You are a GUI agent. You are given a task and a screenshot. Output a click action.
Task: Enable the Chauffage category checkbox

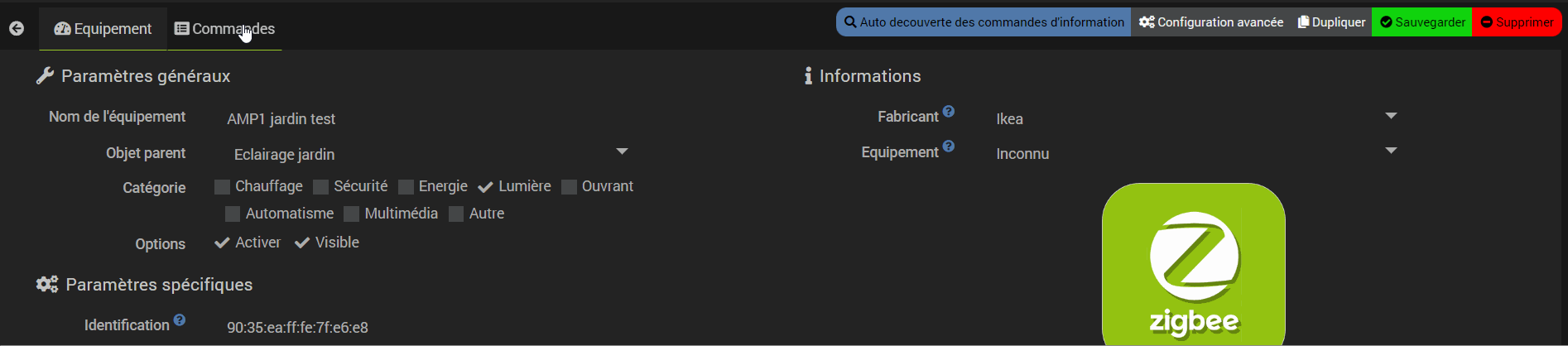[222, 187]
